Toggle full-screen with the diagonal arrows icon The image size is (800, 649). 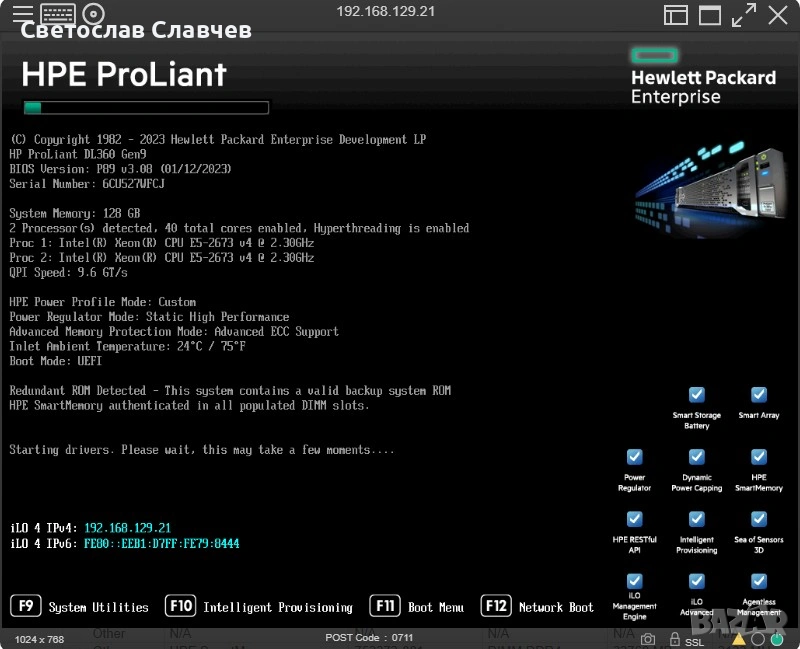click(x=744, y=15)
